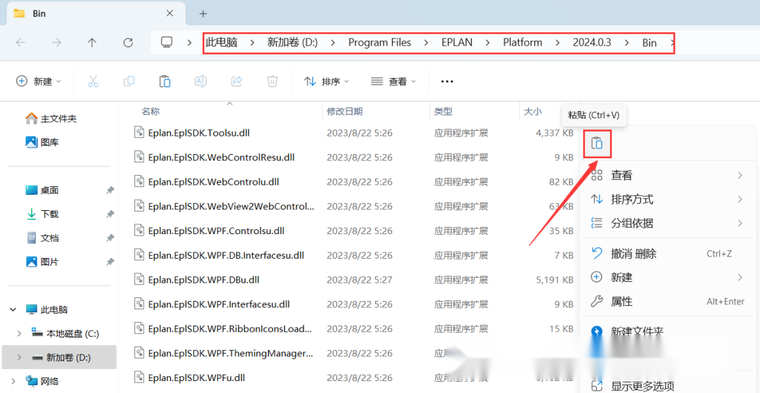
Task: Click 新加卷 (D:) breadcrumb in address bar
Action: click(x=292, y=43)
